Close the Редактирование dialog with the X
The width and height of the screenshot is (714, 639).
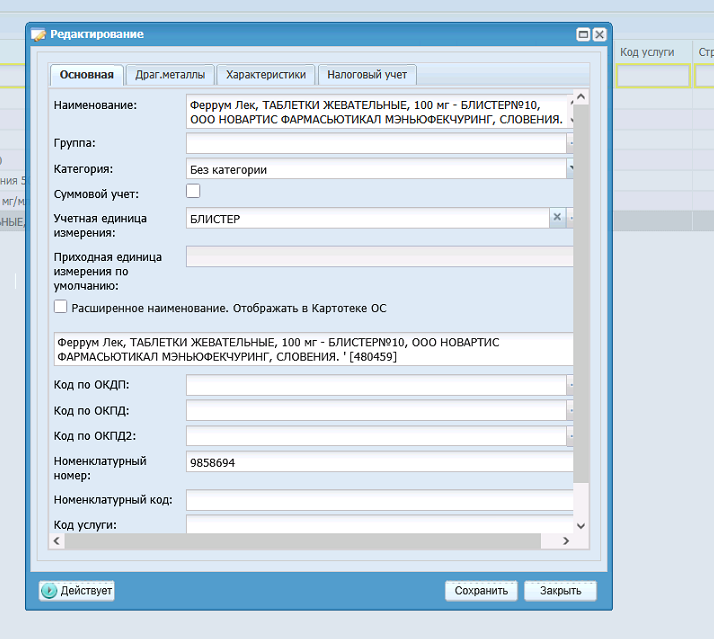[x=600, y=34]
